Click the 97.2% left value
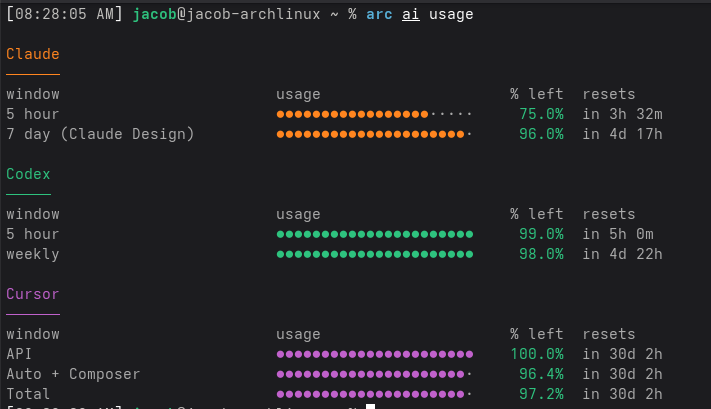This screenshot has height=409, width=711. [541, 394]
